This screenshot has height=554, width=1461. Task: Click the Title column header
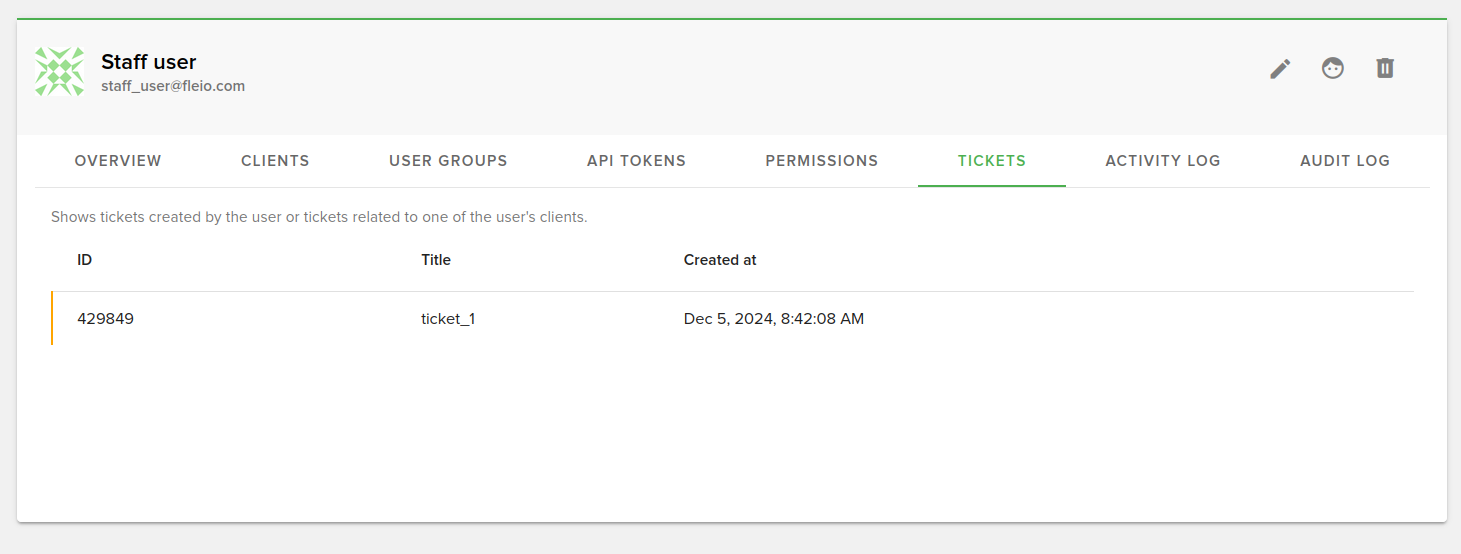click(x=436, y=260)
